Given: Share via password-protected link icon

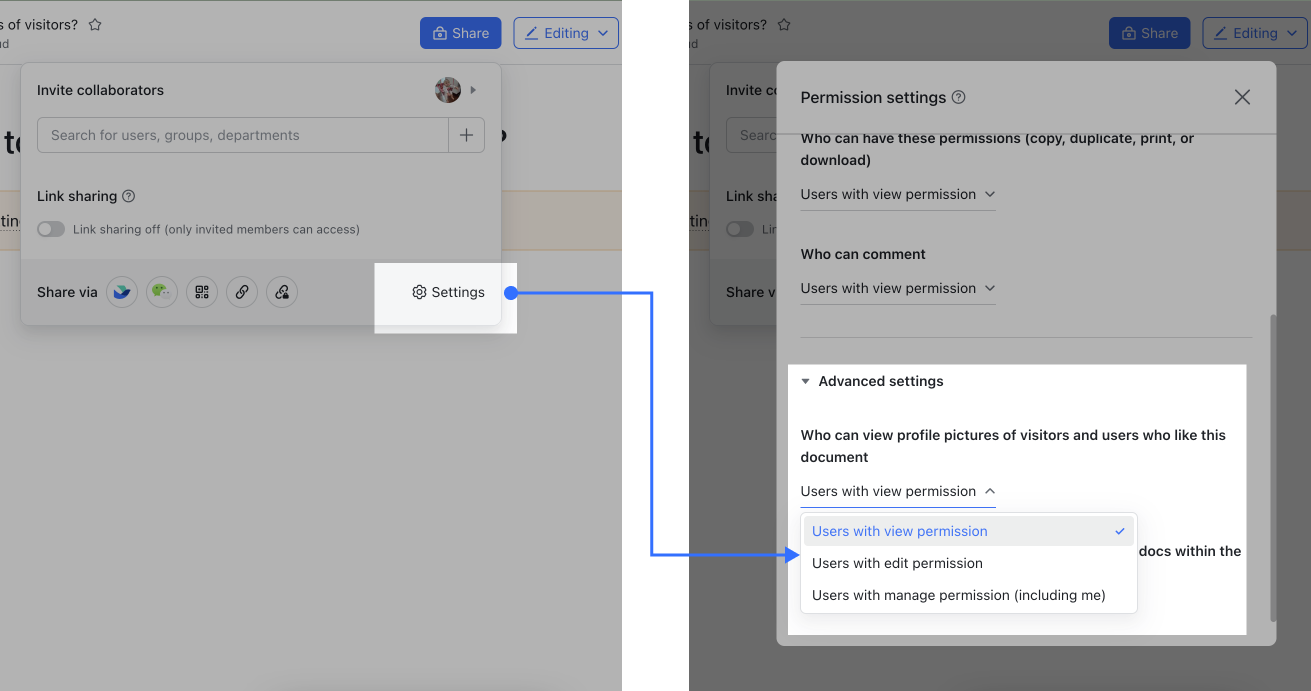Looking at the screenshot, I should 282,292.
